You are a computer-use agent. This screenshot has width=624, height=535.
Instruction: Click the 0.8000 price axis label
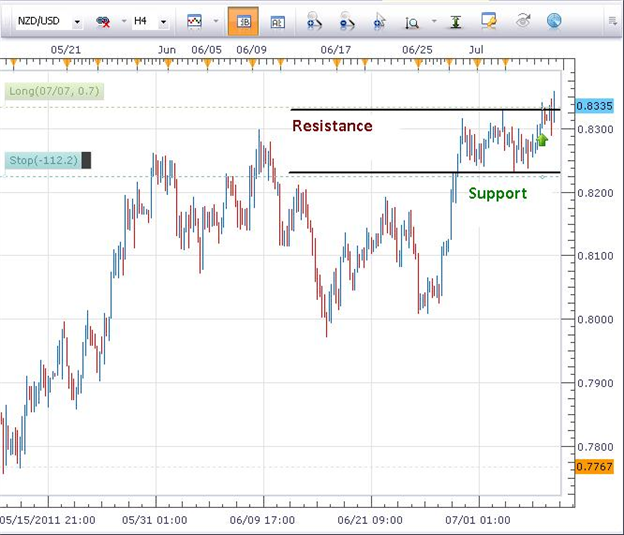tap(595, 320)
